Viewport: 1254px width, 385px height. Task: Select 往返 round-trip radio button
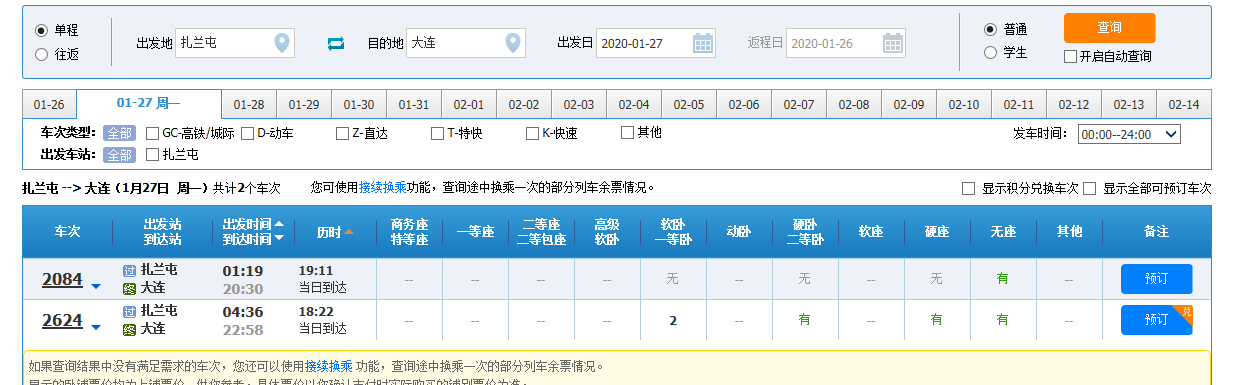tap(41, 55)
